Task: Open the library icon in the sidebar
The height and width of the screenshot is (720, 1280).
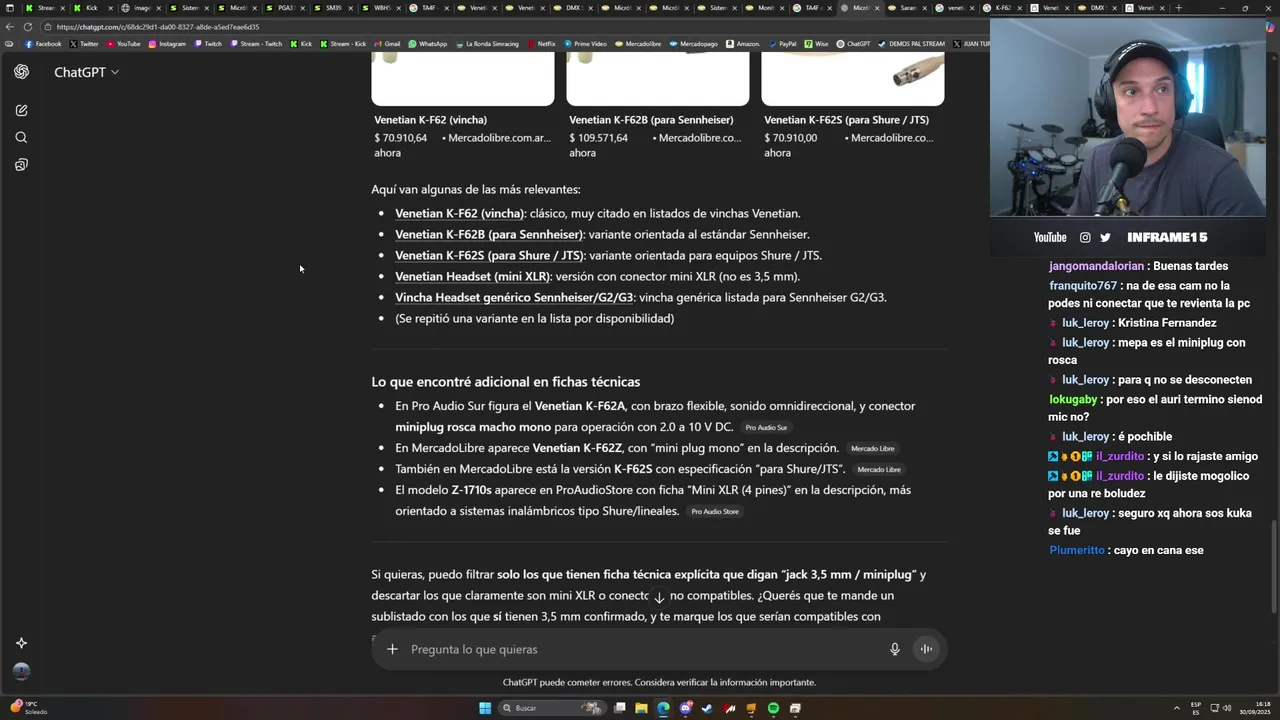Action: [x=21, y=164]
